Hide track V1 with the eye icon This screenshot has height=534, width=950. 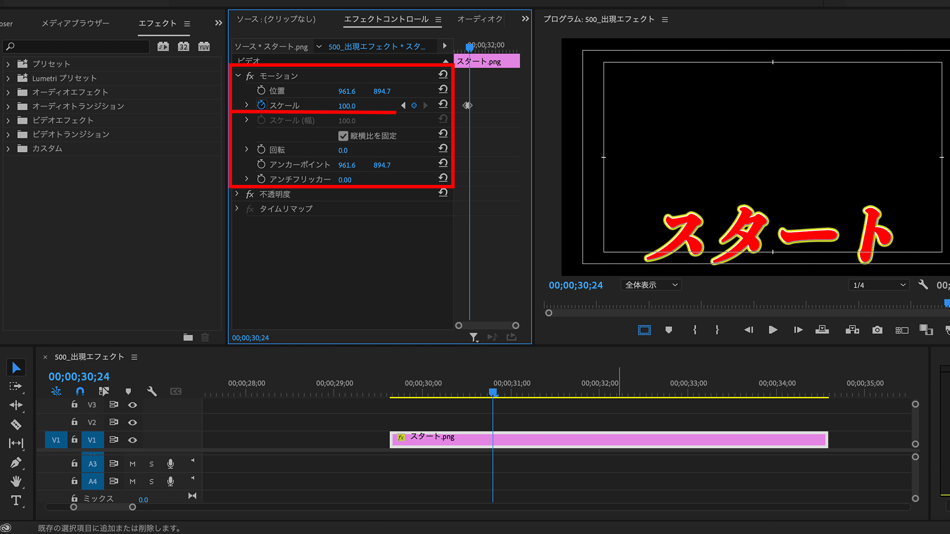(x=132, y=440)
